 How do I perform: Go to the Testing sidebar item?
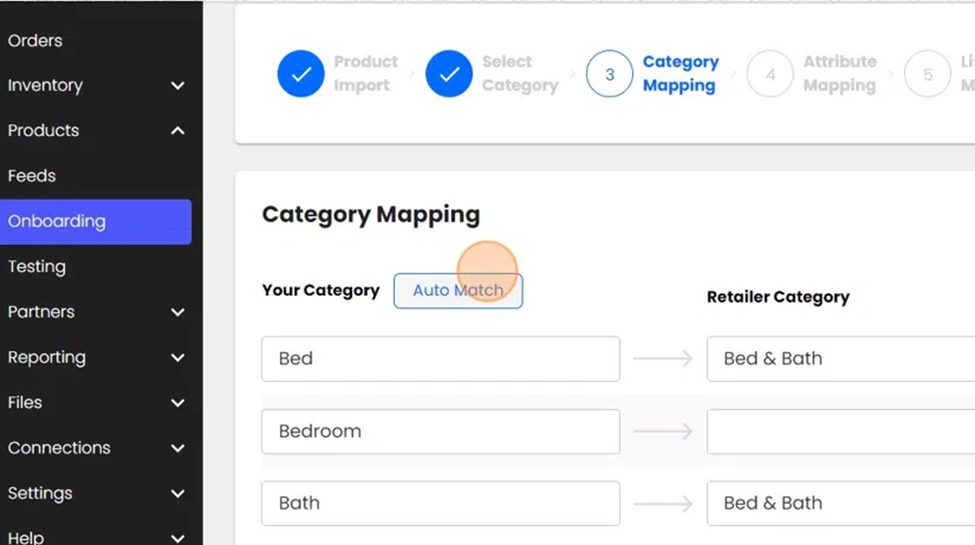point(37,267)
